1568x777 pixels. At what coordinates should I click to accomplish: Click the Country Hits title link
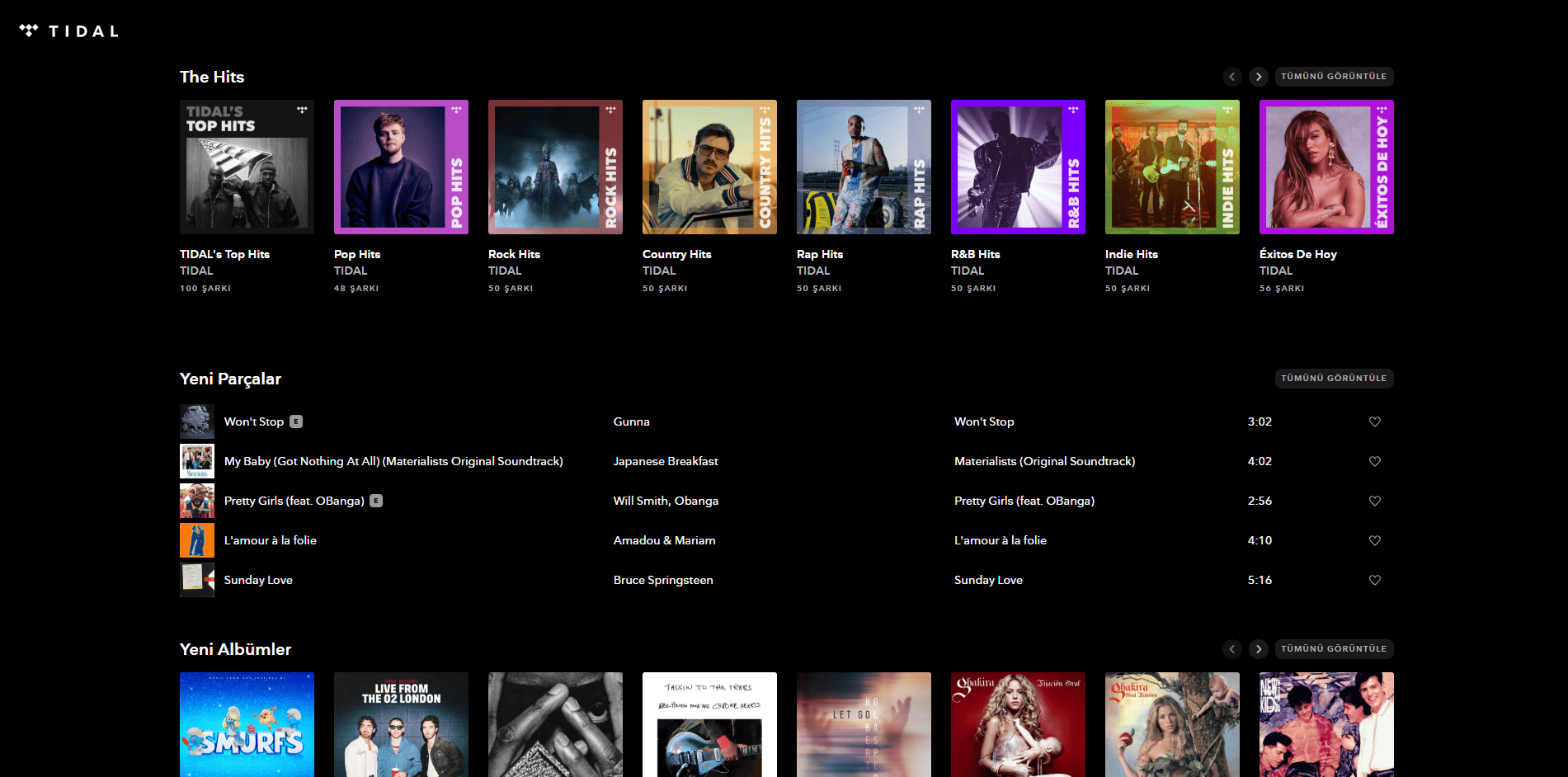(676, 254)
